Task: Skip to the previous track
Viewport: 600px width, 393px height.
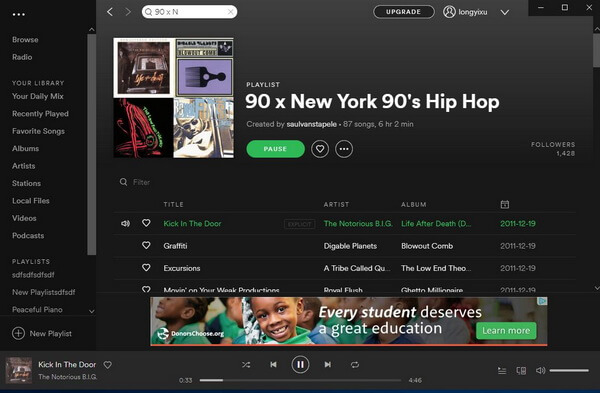Action: (273, 364)
